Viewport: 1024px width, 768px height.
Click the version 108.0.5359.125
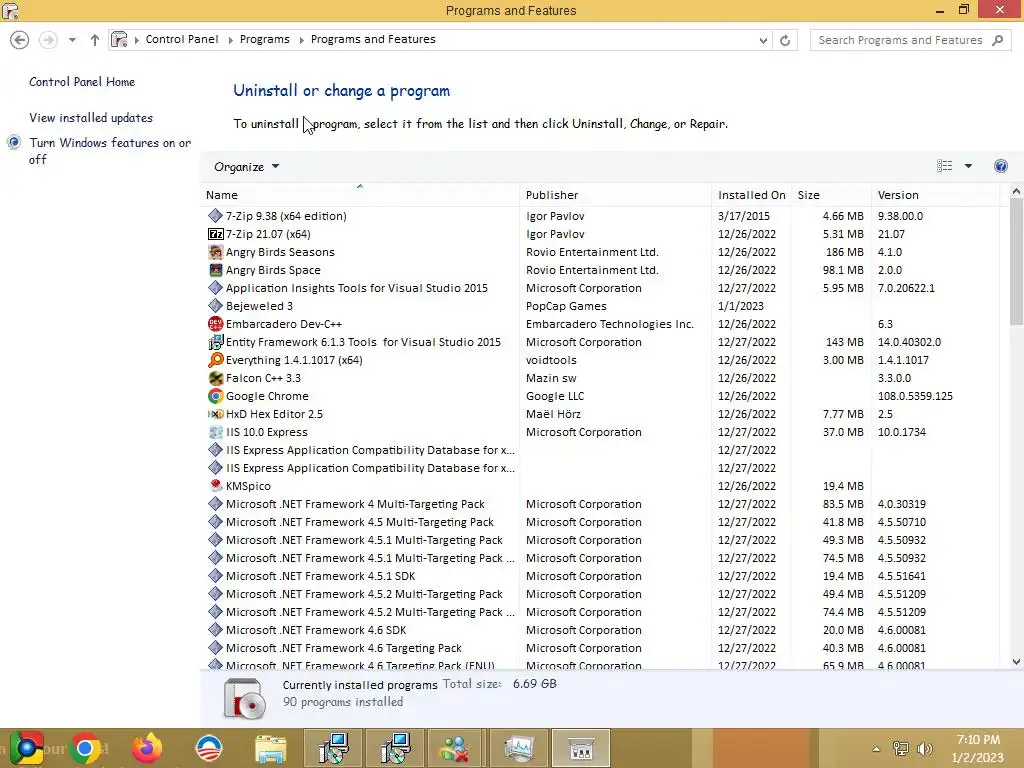[x=915, y=396]
